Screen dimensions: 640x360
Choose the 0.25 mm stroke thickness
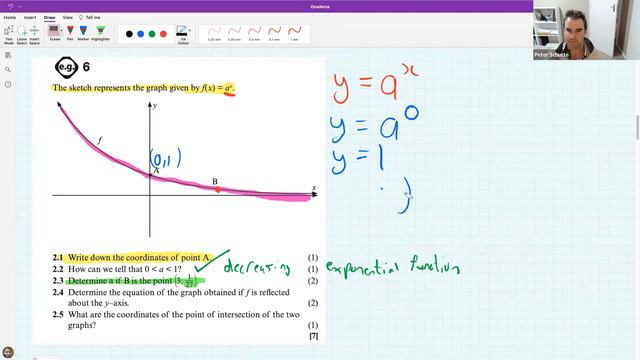click(214, 33)
